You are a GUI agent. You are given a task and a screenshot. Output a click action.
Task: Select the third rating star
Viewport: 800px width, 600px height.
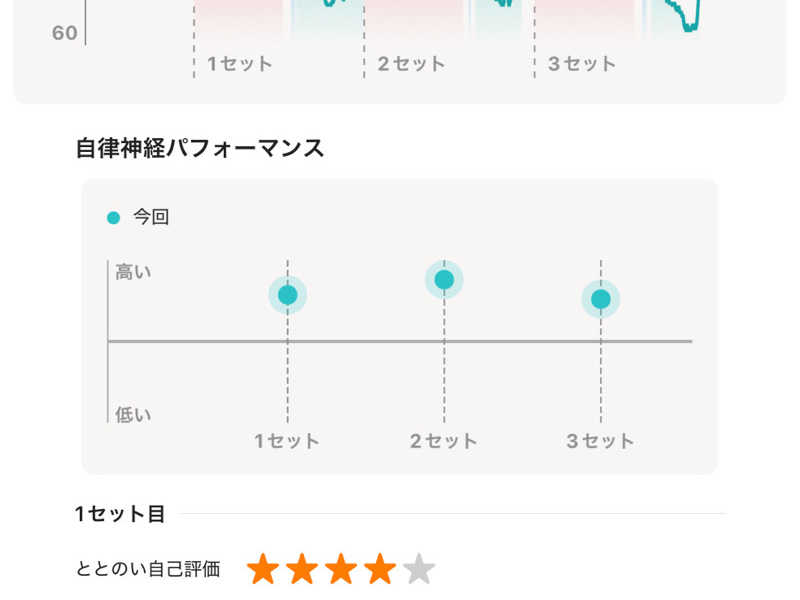pos(341,569)
